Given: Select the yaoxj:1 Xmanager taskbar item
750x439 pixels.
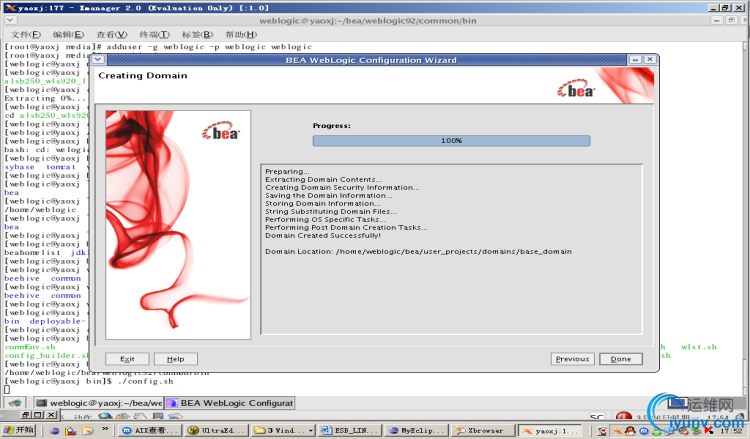Looking at the screenshot, I should click(550, 430).
